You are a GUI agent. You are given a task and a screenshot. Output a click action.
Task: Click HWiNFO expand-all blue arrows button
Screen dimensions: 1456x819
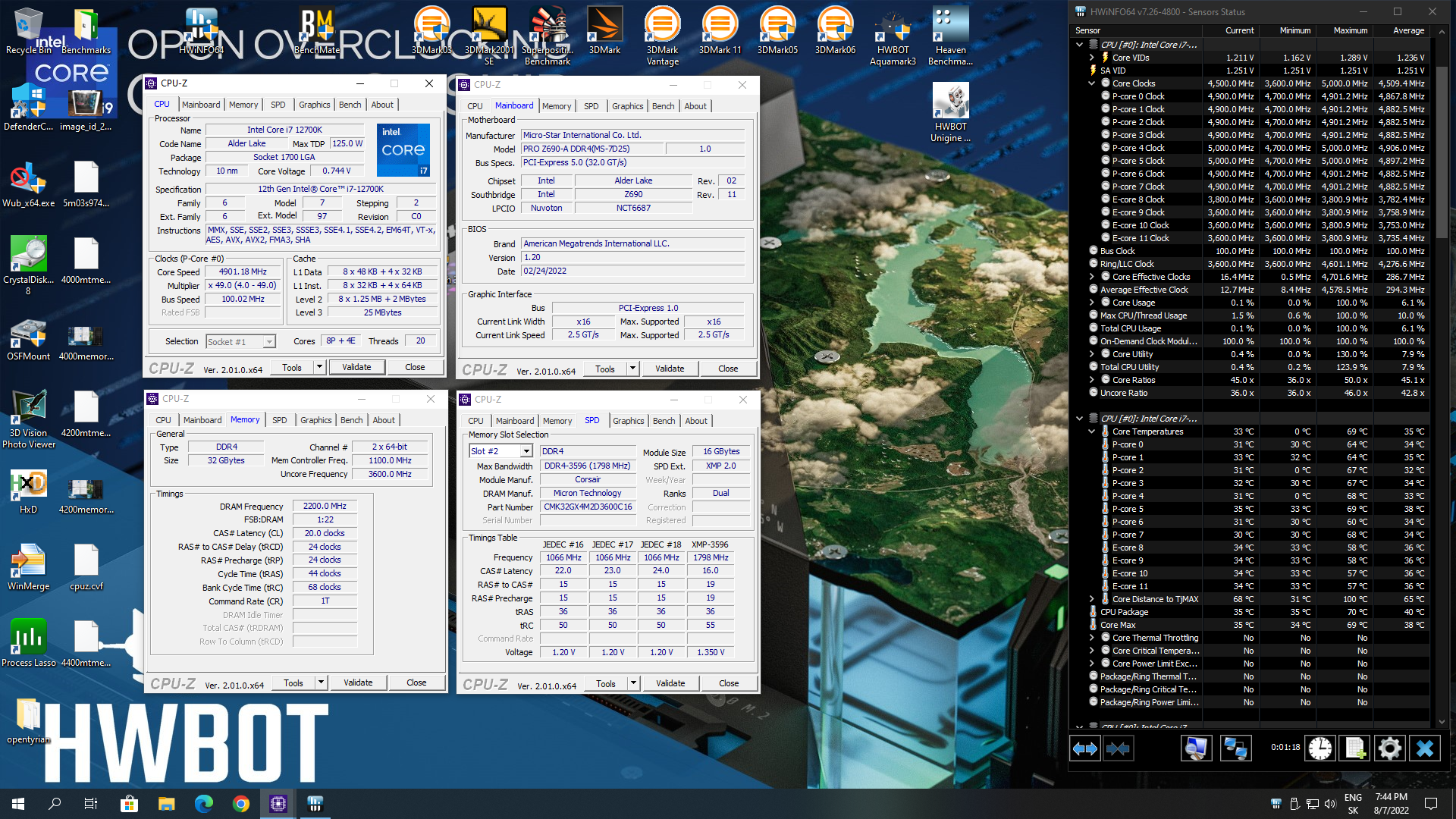click(x=1085, y=748)
